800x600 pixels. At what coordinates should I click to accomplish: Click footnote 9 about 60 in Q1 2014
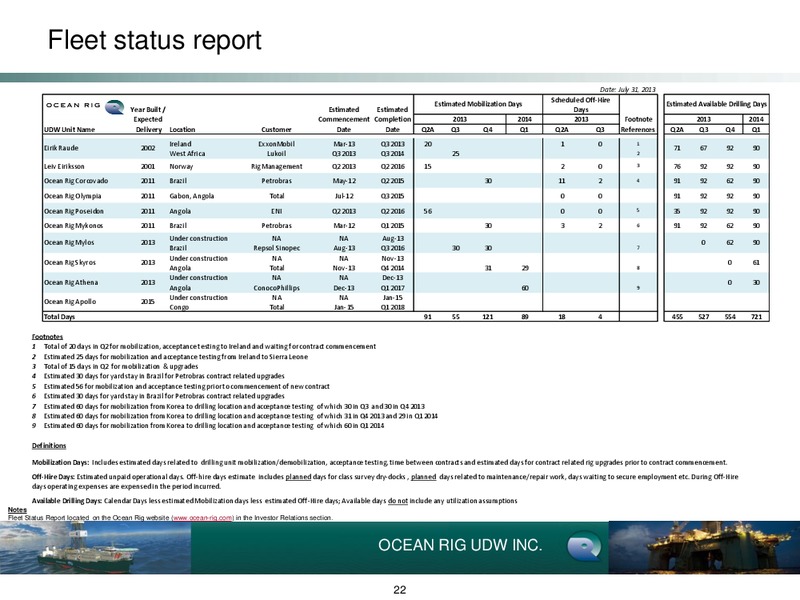click(x=208, y=426)
